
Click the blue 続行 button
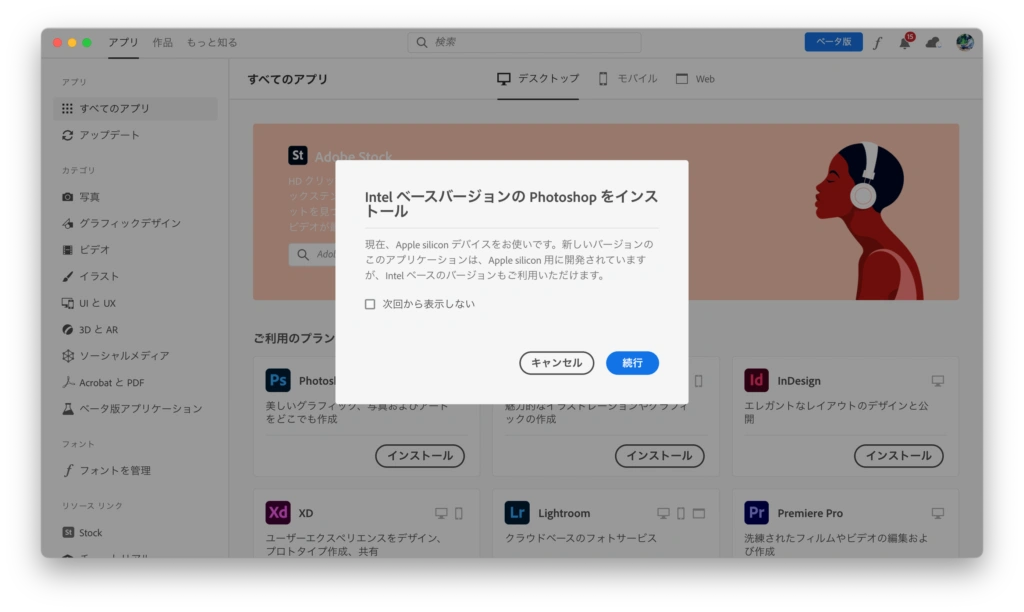pos(632,363)
